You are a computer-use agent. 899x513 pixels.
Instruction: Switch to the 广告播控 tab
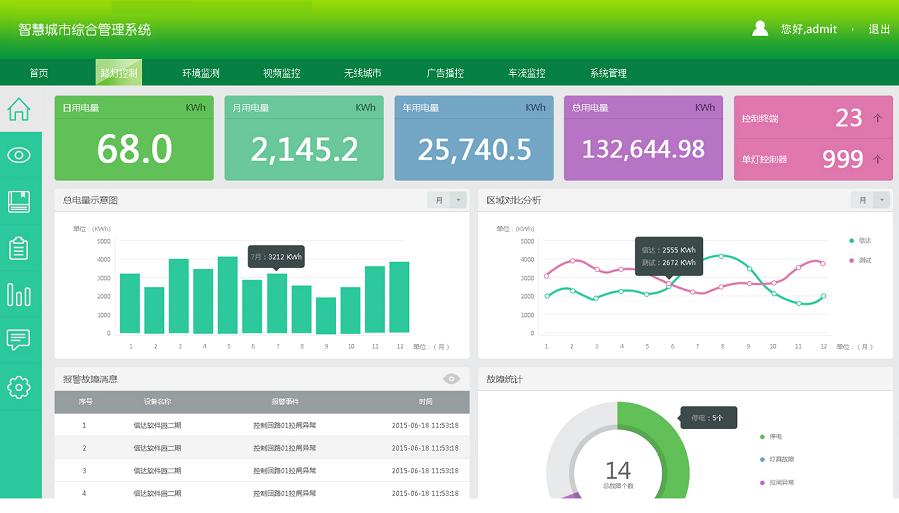coord(445,73)
